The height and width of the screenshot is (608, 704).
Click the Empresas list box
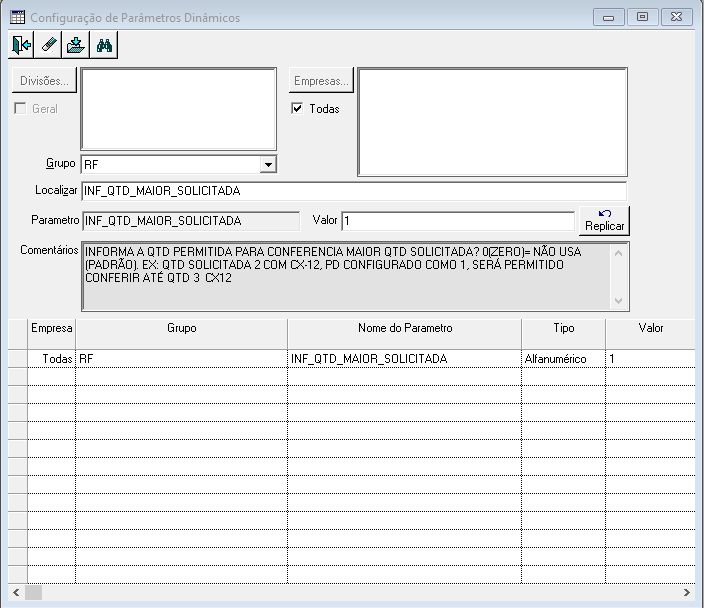493,122
